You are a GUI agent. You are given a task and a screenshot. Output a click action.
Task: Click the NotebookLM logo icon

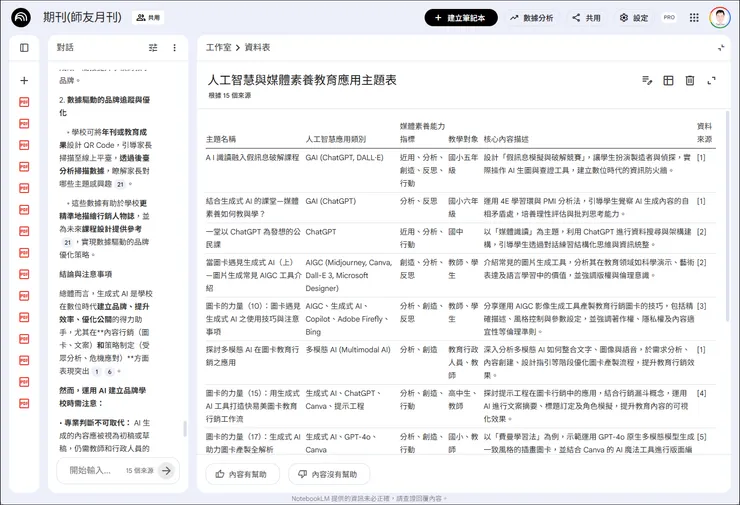(x=21, y=17)
